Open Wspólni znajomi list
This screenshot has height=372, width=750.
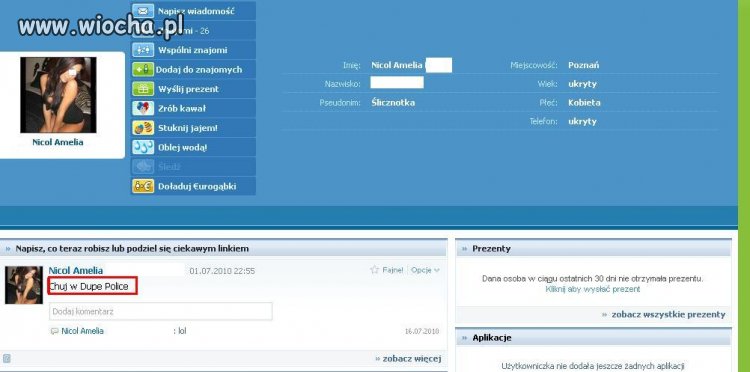point(193,50)
